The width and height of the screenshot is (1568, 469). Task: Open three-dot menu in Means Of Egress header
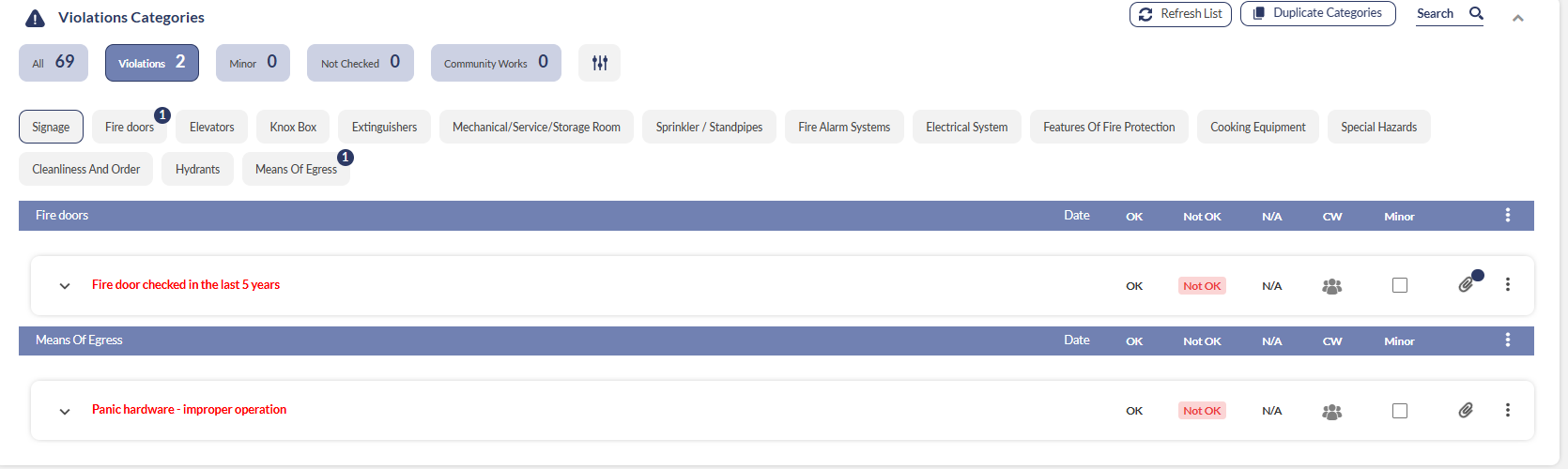[x=1507, y=340]
